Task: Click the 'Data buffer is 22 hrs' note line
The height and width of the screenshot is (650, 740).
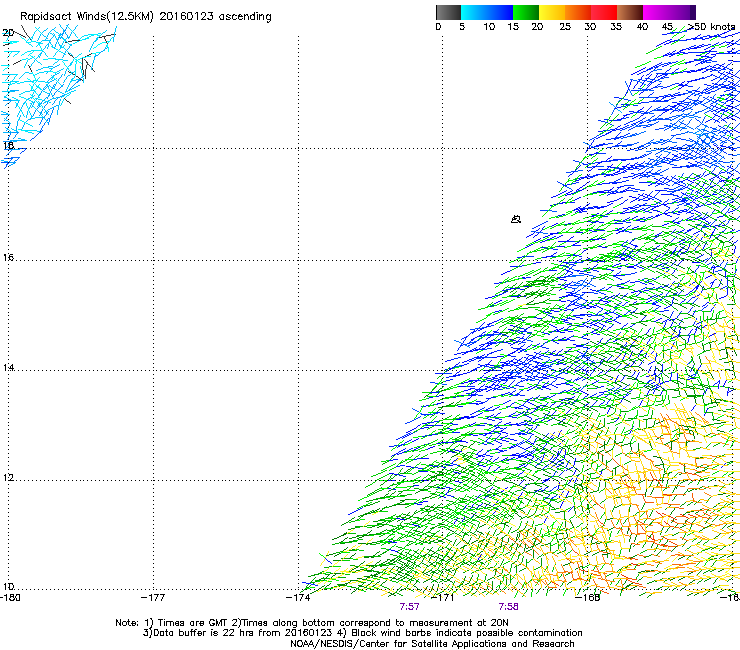Action: (x=362, y=633)
